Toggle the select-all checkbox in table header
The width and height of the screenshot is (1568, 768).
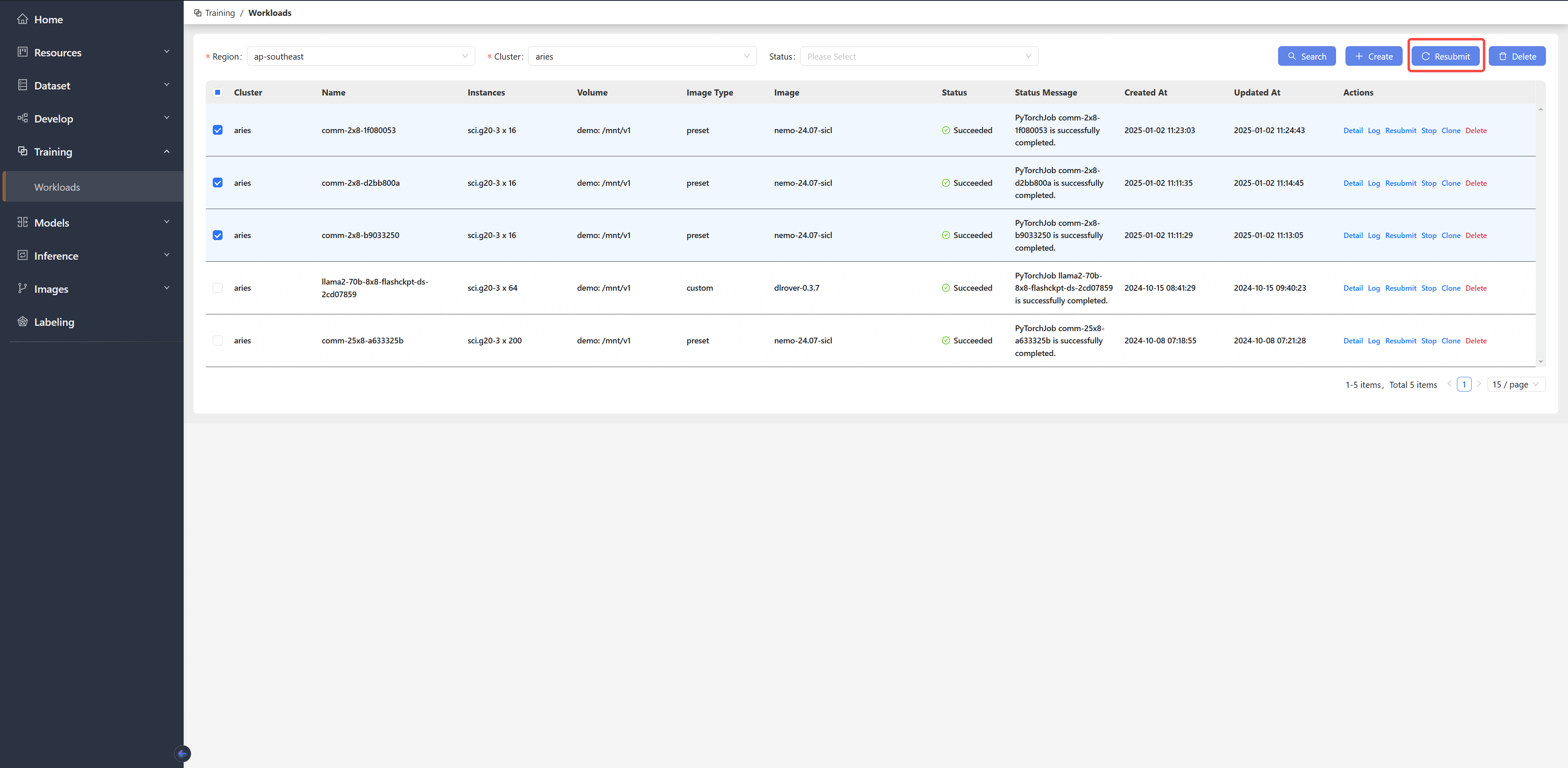pyautogui.click(x=217, y=93)
